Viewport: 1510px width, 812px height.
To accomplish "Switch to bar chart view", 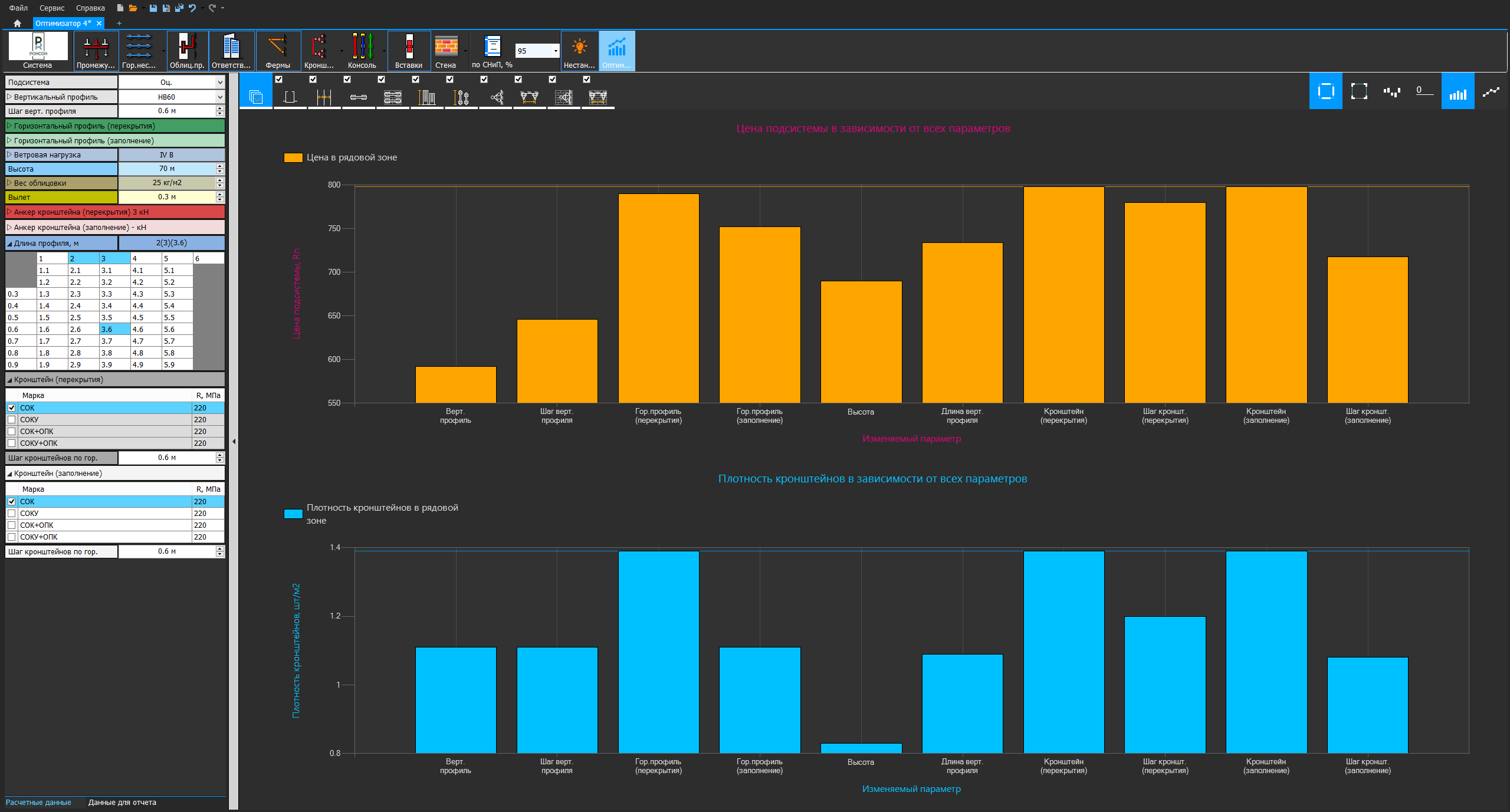I will [x=1458, y=91].
